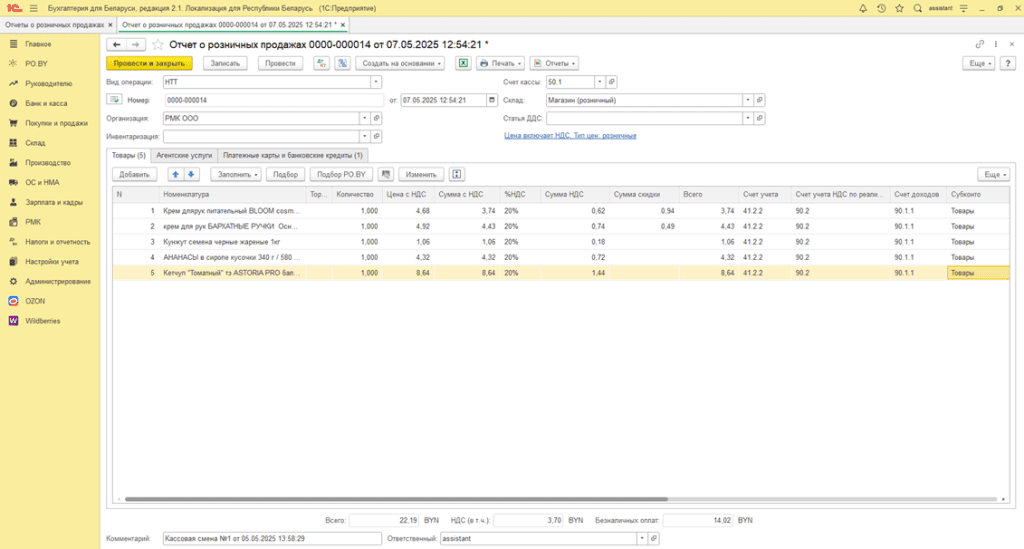Open the help question mark button
The height and width of the screenshot is (549, 1024).
point(1008,63)
